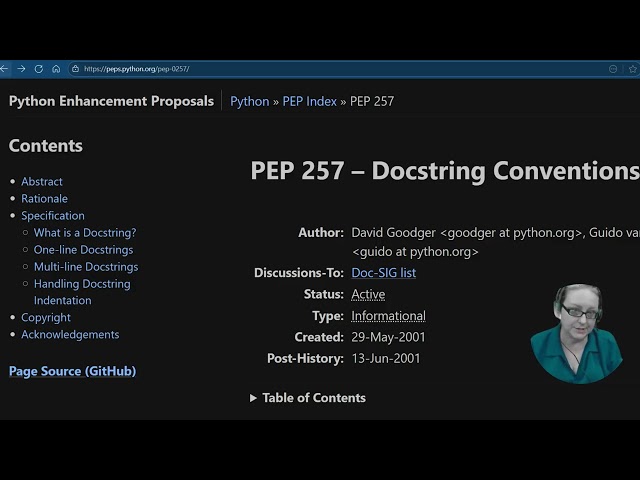Go back with the browser back arrow
The height and width of the screenshot is (480, 640).
(x=4, y=69)
